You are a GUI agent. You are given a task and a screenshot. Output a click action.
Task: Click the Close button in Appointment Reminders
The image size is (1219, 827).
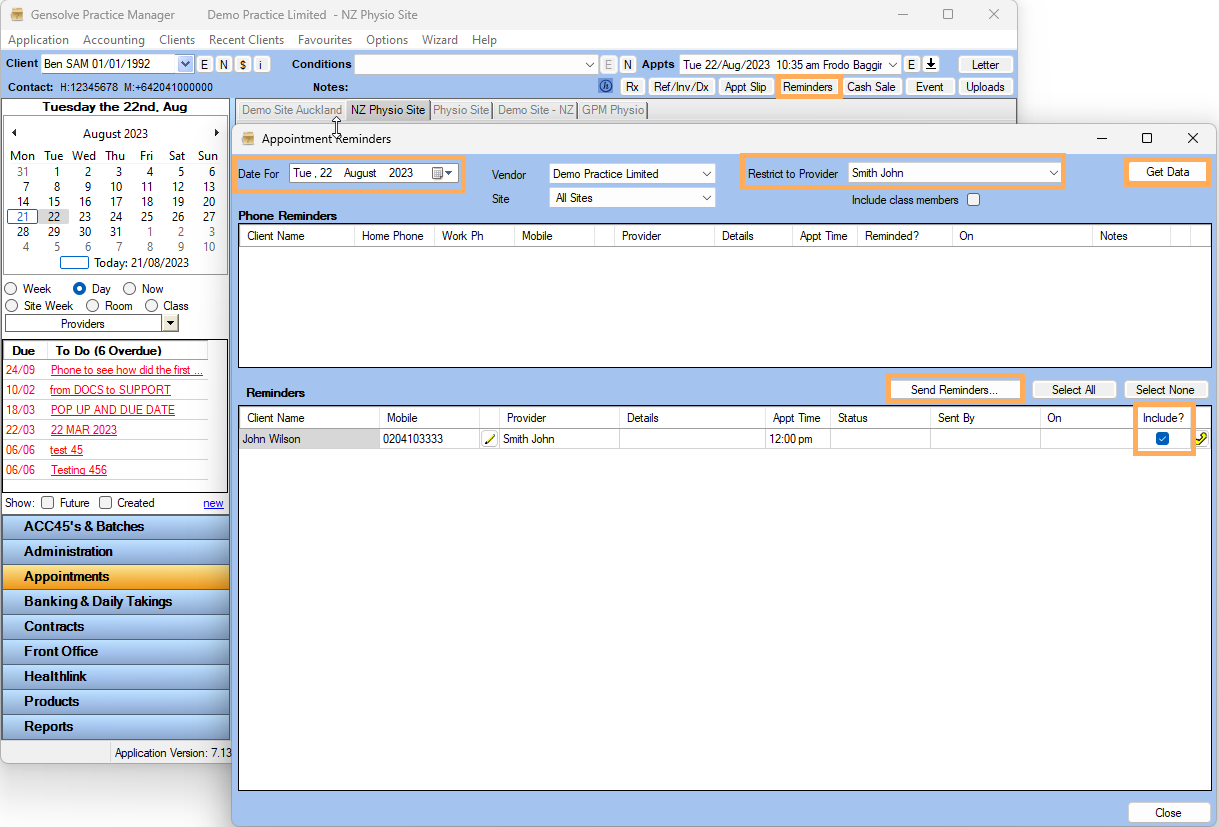tap(1168, 813)
